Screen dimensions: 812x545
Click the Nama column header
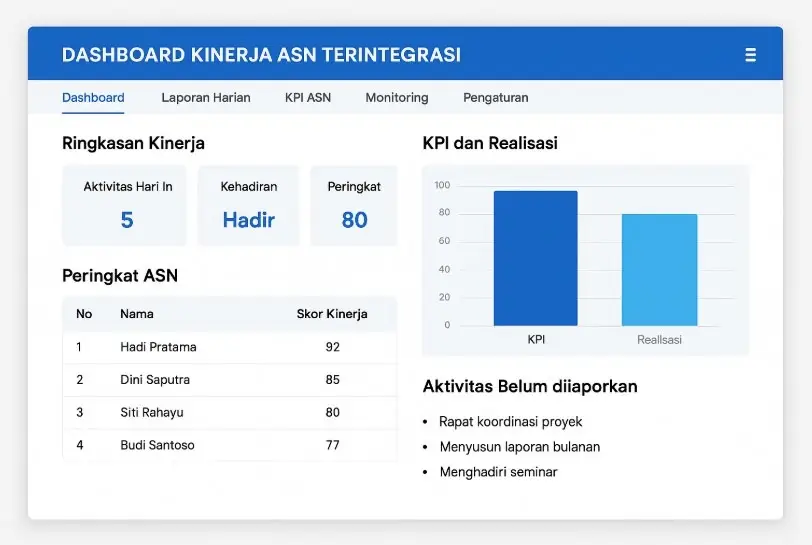click(x=137, y=314)
